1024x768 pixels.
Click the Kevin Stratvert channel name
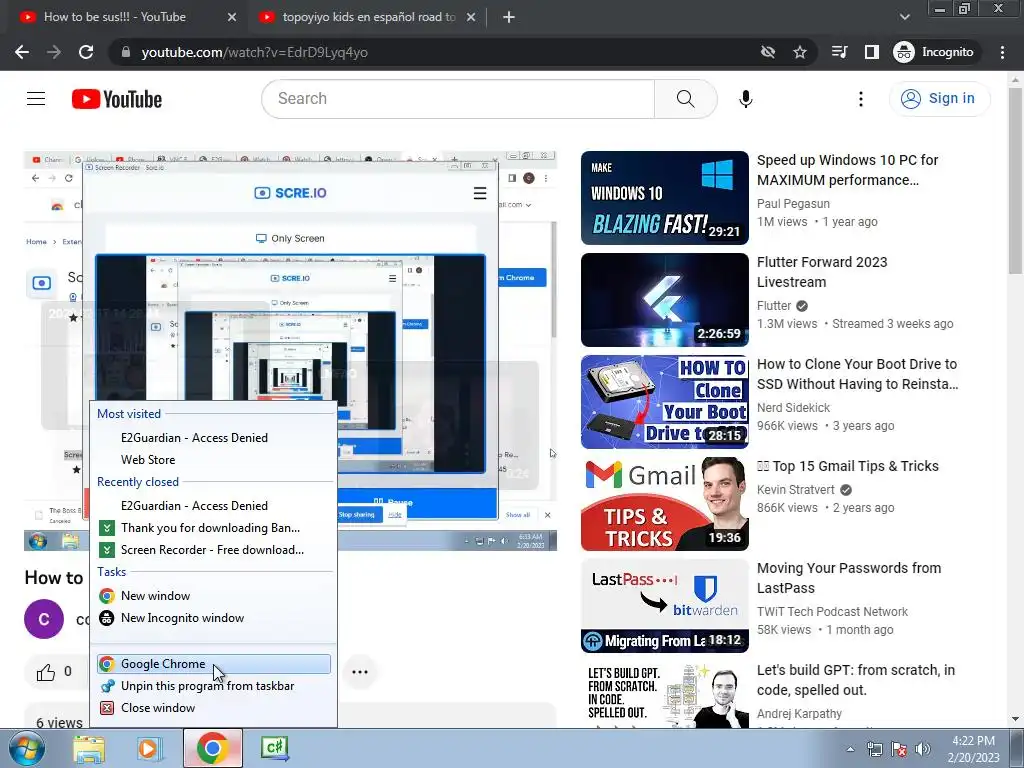pos(795,490)
